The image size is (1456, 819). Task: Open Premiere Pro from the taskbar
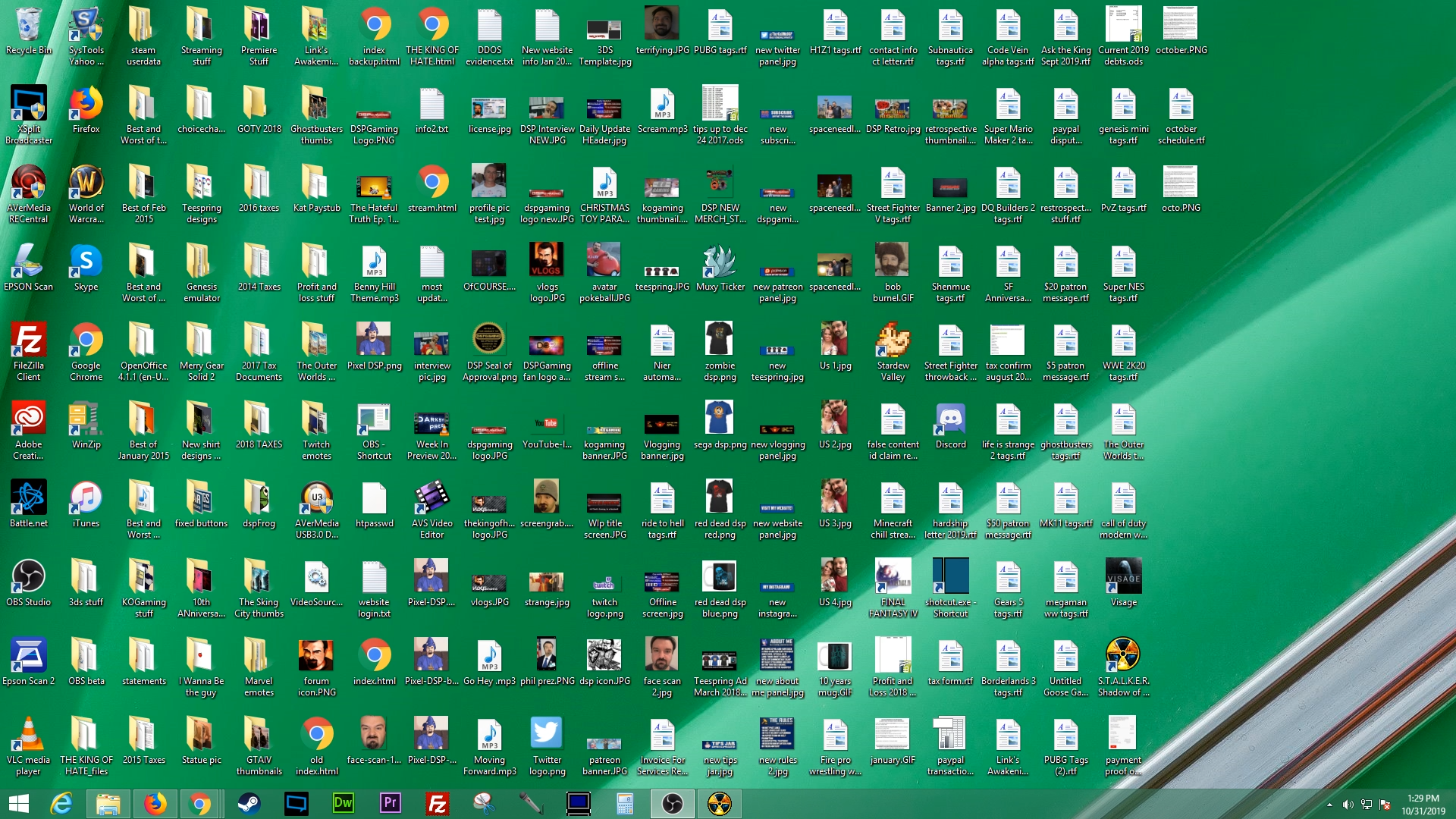(391, 804)
